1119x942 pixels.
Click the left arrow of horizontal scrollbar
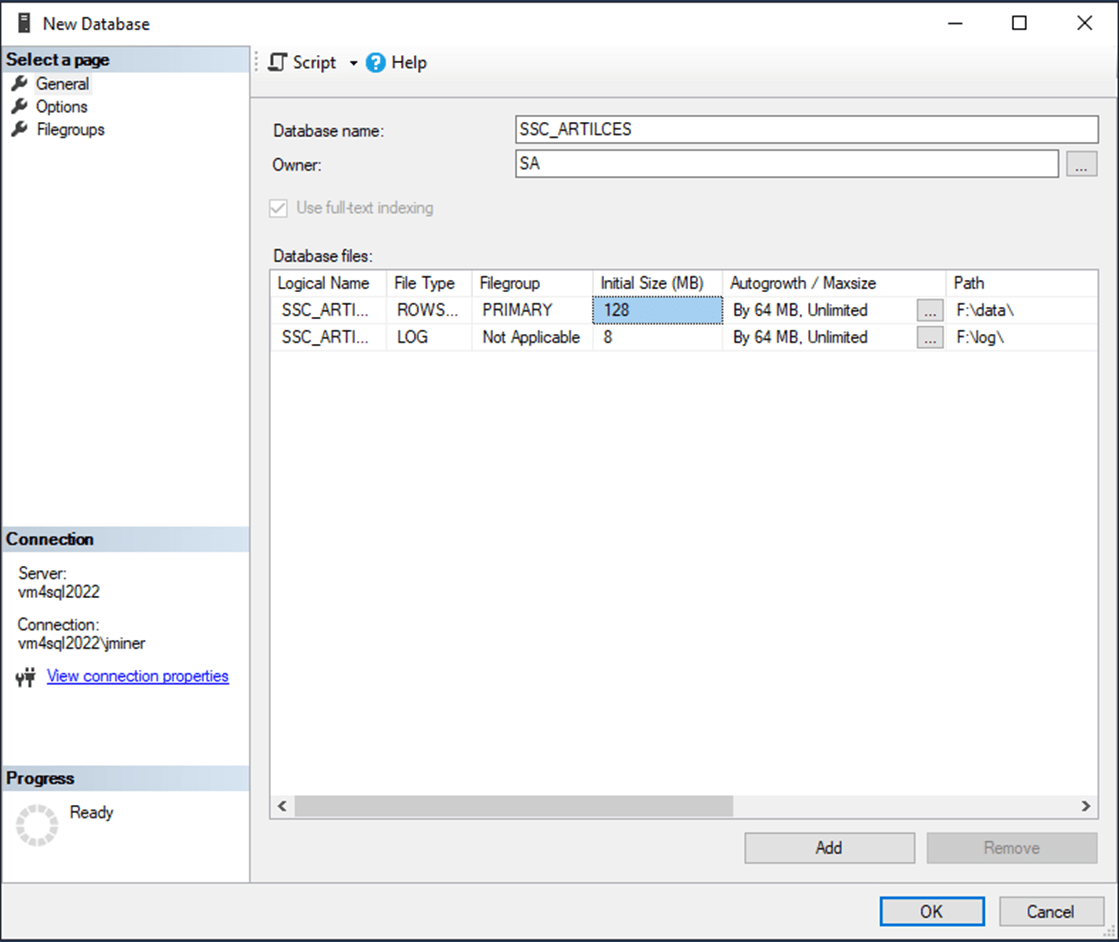point(283,806)
